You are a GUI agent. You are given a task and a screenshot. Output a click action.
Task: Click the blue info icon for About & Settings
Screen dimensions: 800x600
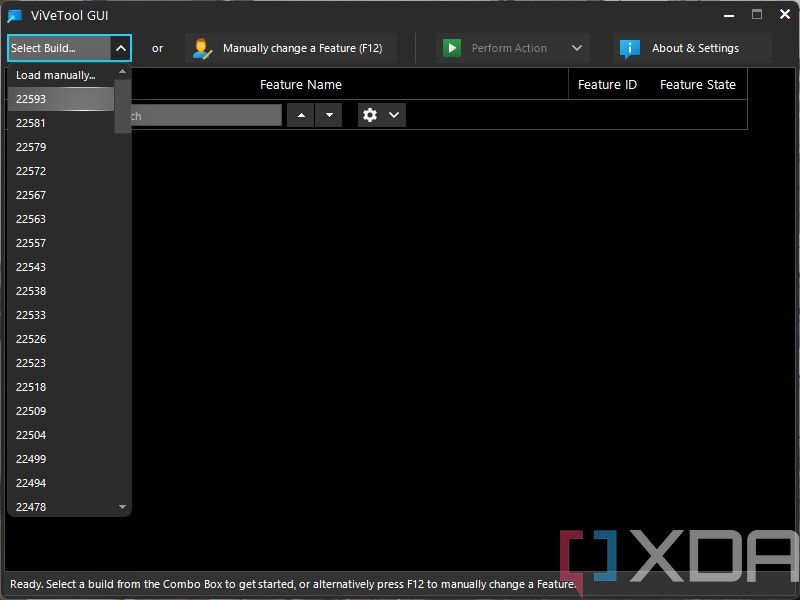click(630, 48)
